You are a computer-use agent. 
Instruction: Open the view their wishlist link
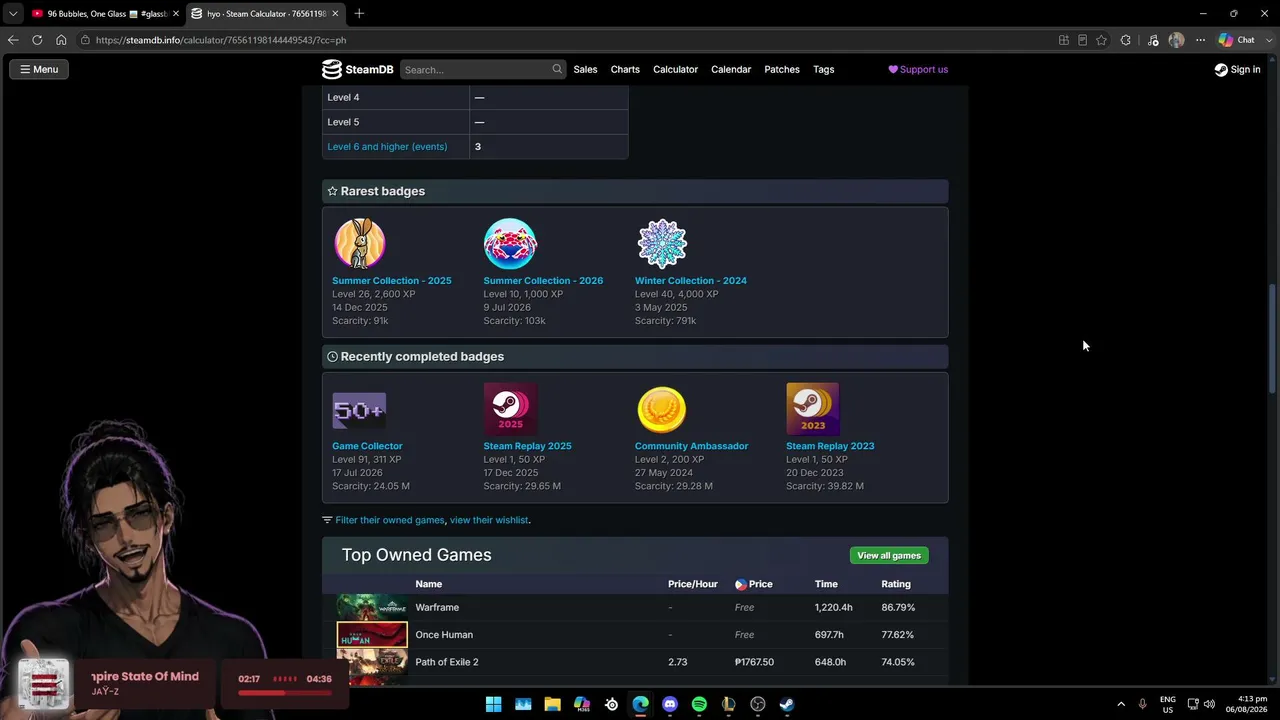click(489, 520)
